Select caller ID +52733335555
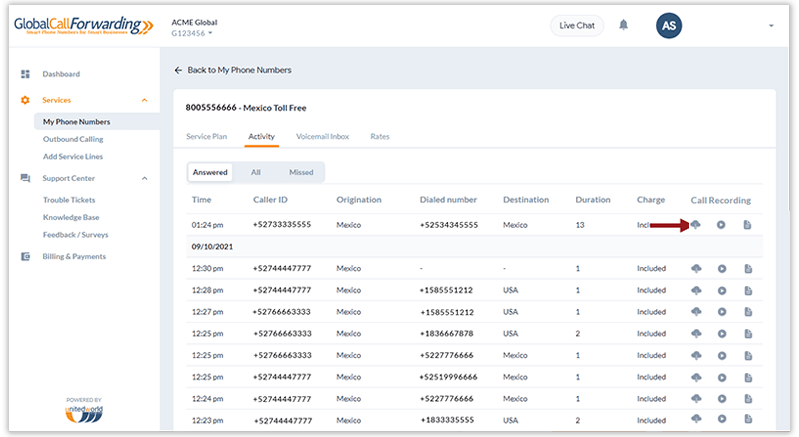Screen dimensions: 799x437 (282, 225)
